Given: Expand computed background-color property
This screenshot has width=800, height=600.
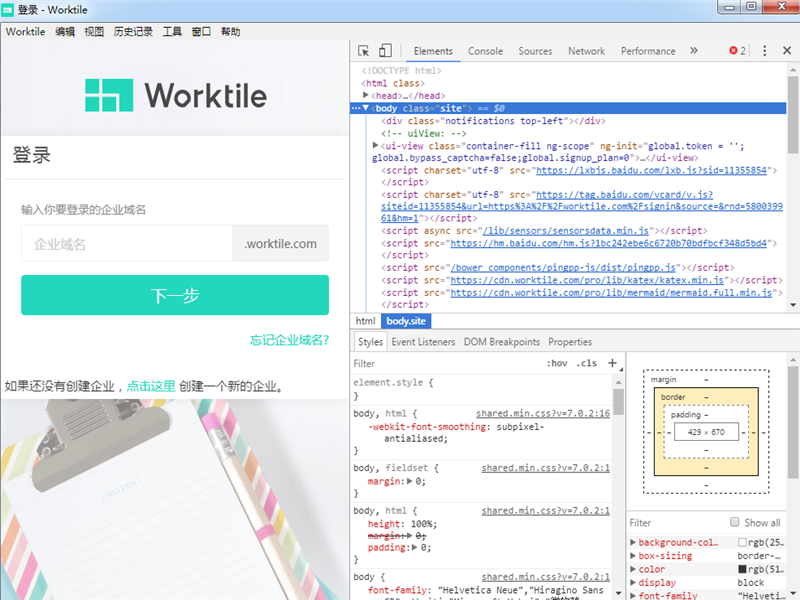Looking at the screenshot, I should [x=633, y=542].
